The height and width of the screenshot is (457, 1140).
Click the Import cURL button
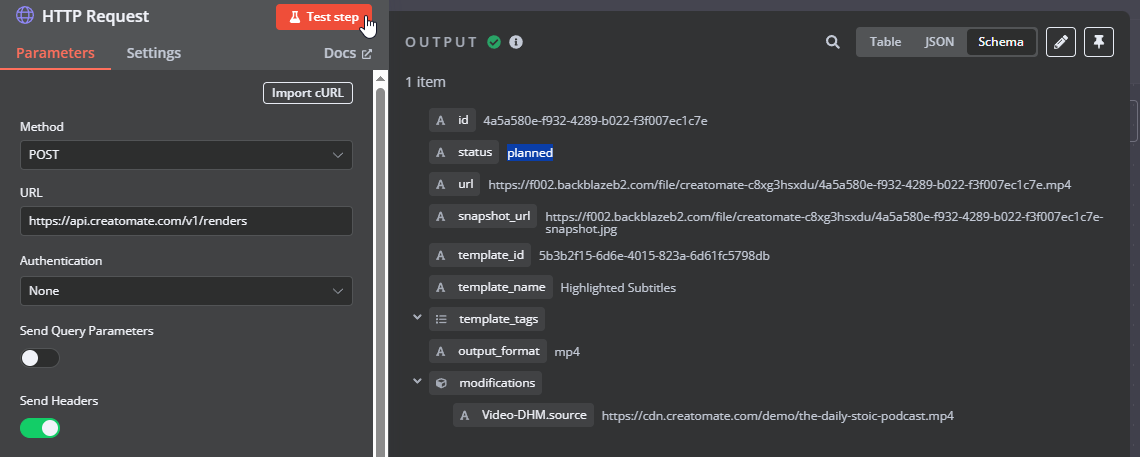[x=308, y=93]
